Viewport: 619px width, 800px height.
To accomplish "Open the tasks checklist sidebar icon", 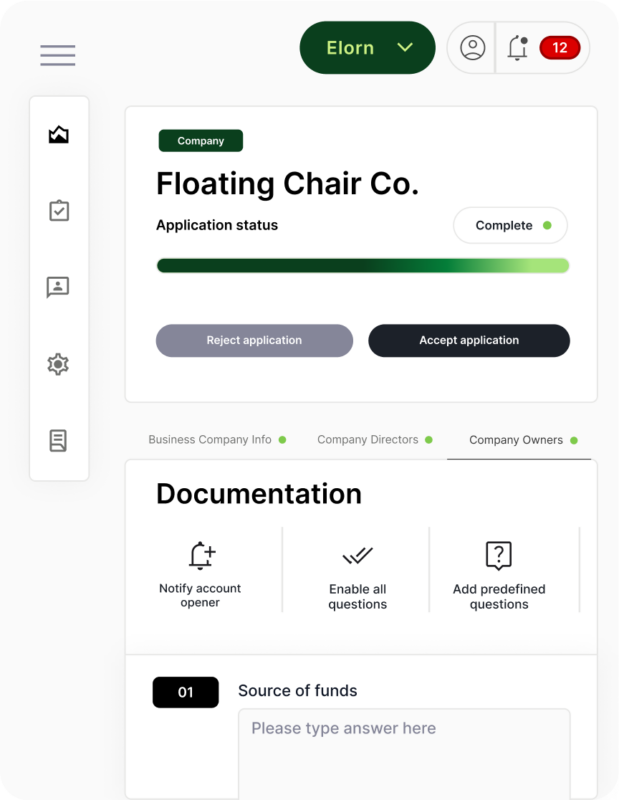I will pos(59,211).
